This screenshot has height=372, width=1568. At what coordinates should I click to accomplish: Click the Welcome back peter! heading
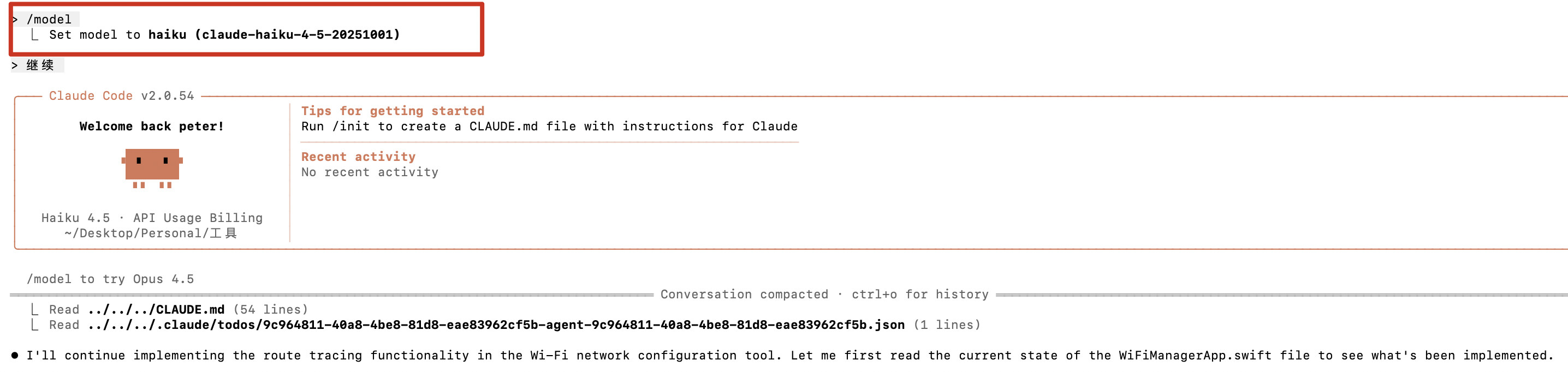[152, 127]
